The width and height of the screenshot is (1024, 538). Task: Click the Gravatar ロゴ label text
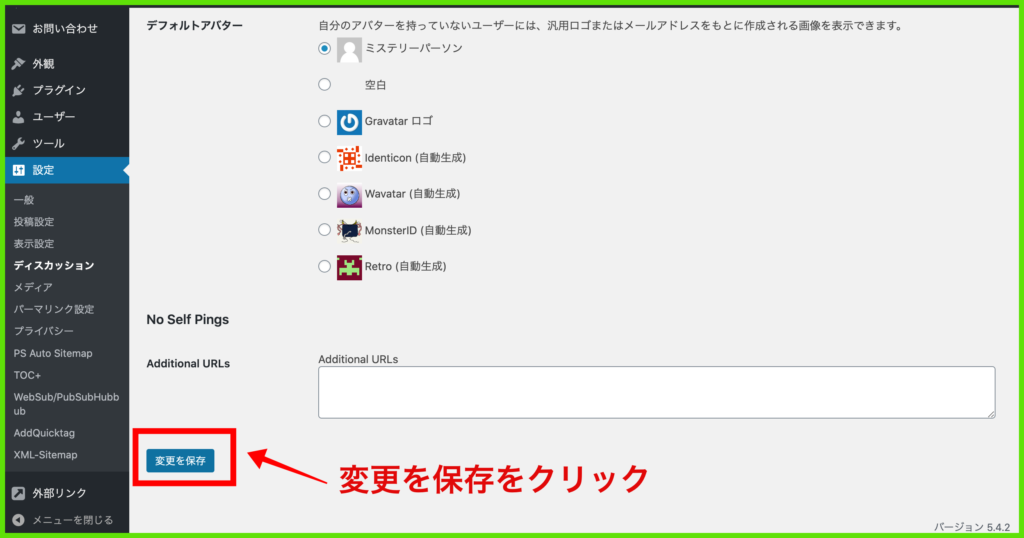[x=398, y=121]
